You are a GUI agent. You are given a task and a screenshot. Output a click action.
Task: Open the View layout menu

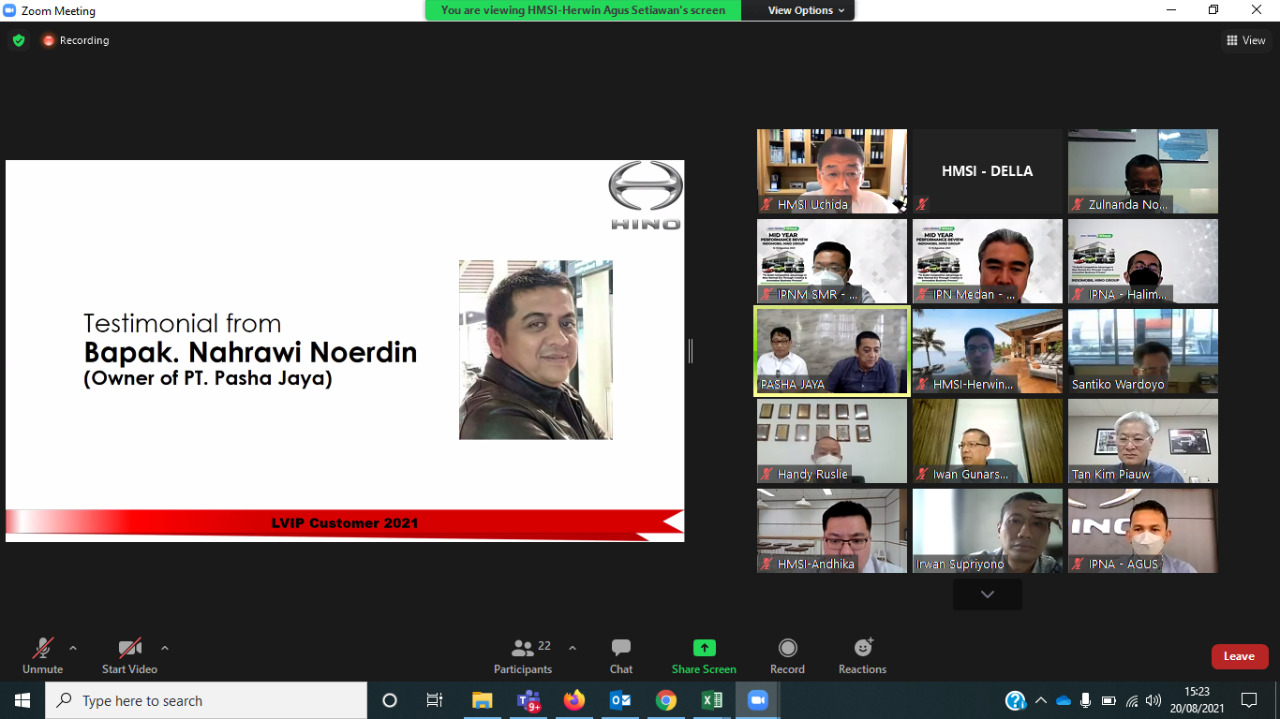coord(1246,40)
